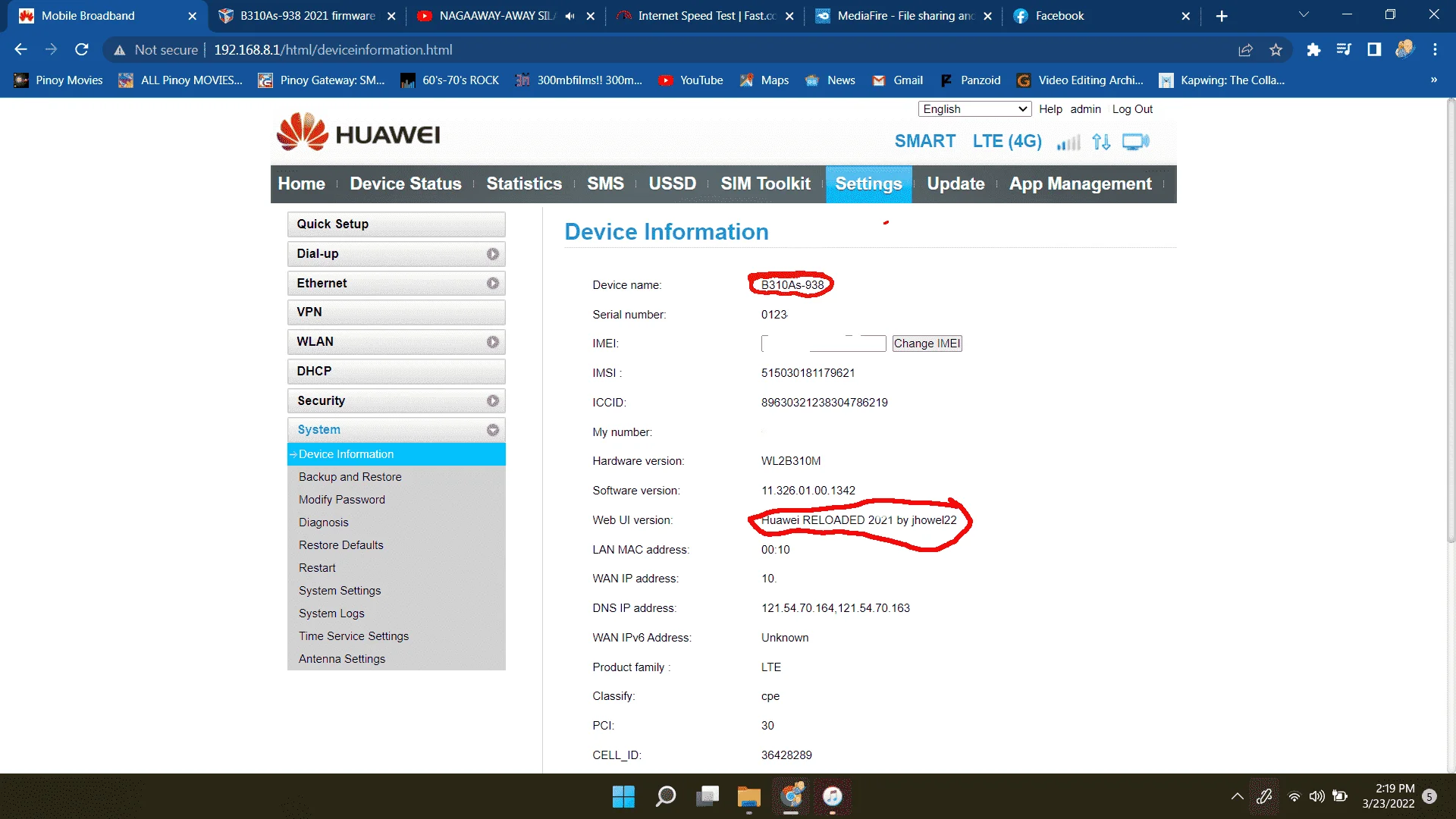Click the Log Out link
1456x819 pixels.
point(1132,109)
